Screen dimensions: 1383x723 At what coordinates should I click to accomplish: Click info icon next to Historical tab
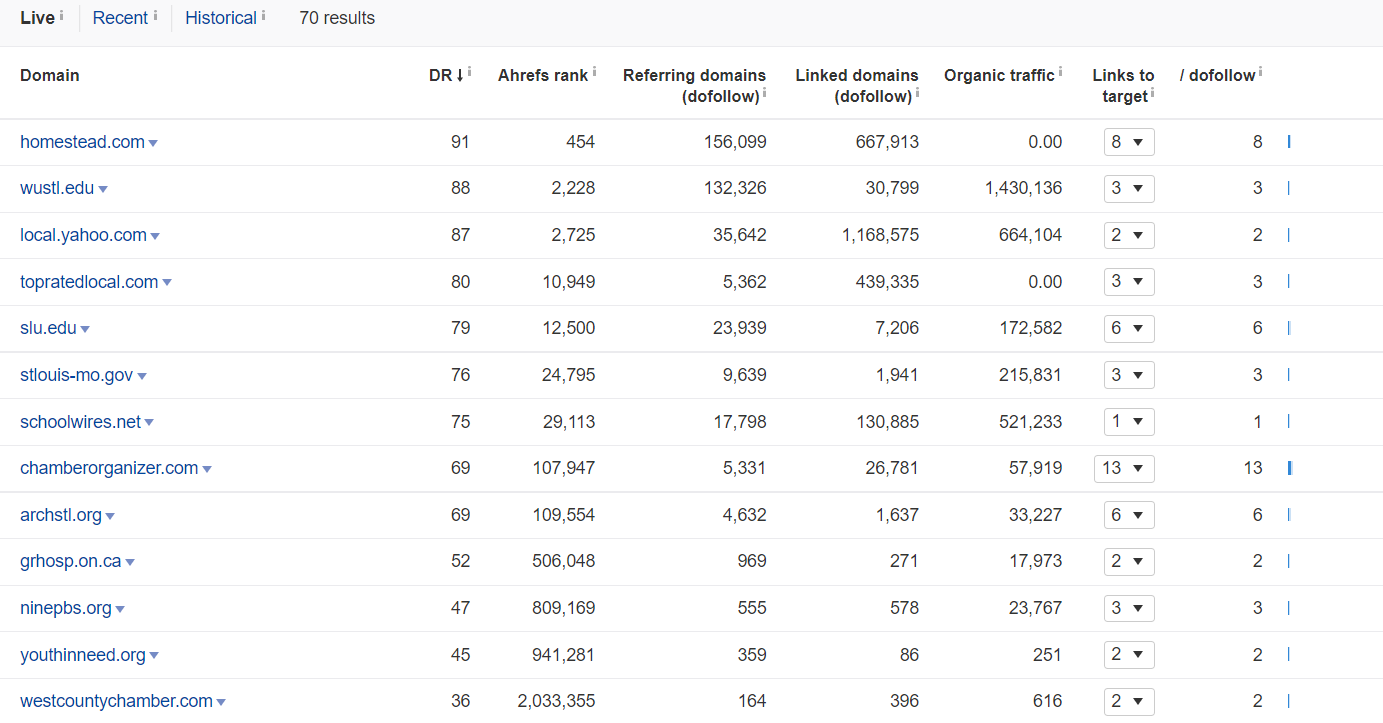coord(263,15)
